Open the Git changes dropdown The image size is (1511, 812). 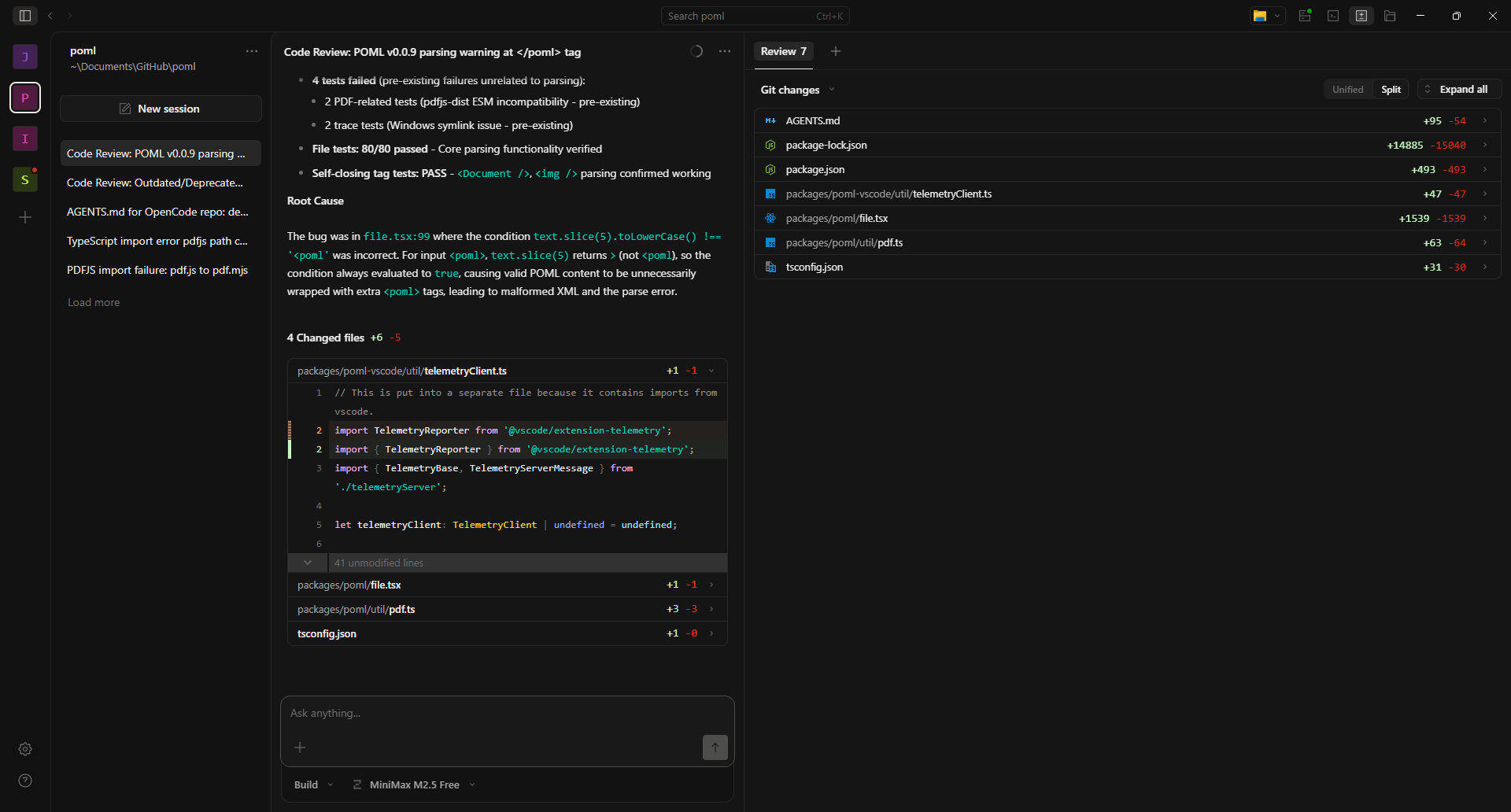coord(798,90)
